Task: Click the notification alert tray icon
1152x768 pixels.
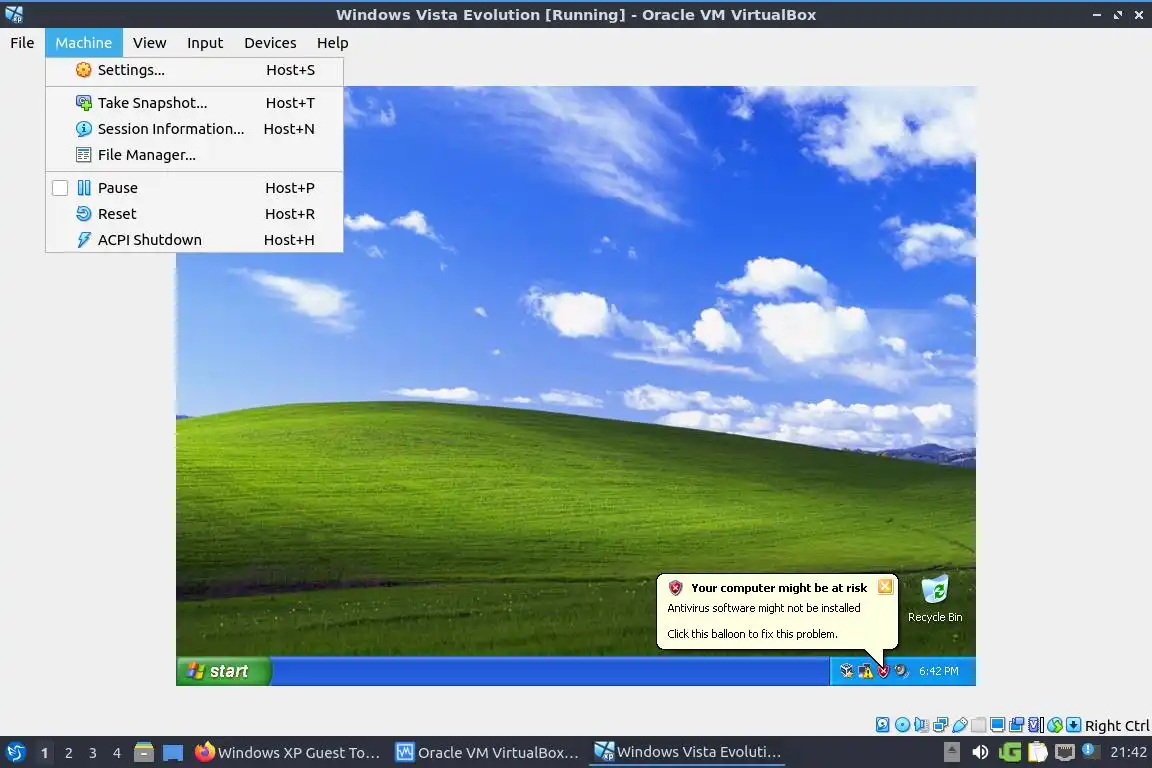Action: [1091, 751]
